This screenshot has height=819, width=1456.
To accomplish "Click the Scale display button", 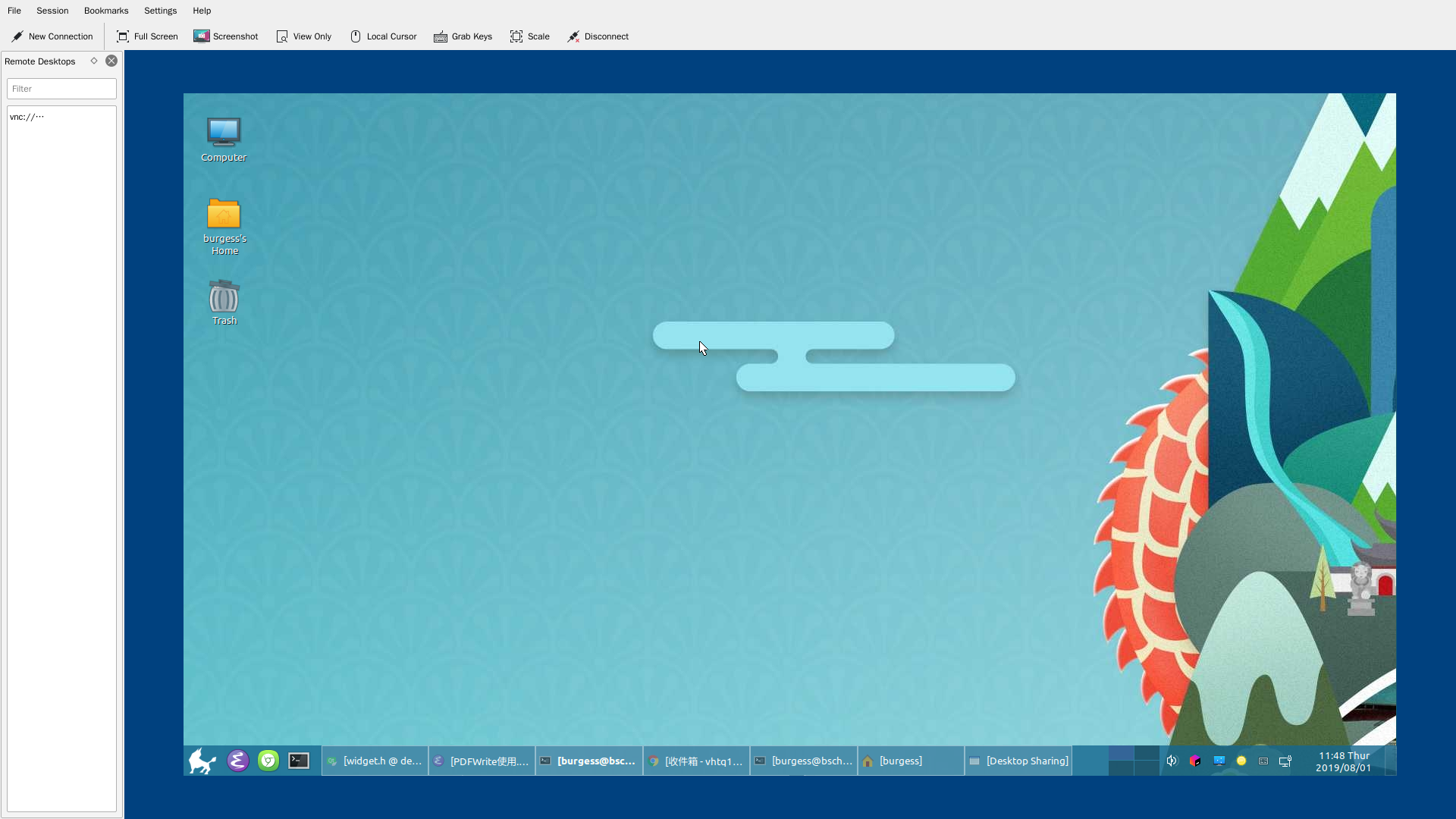I will pos(530,36).
